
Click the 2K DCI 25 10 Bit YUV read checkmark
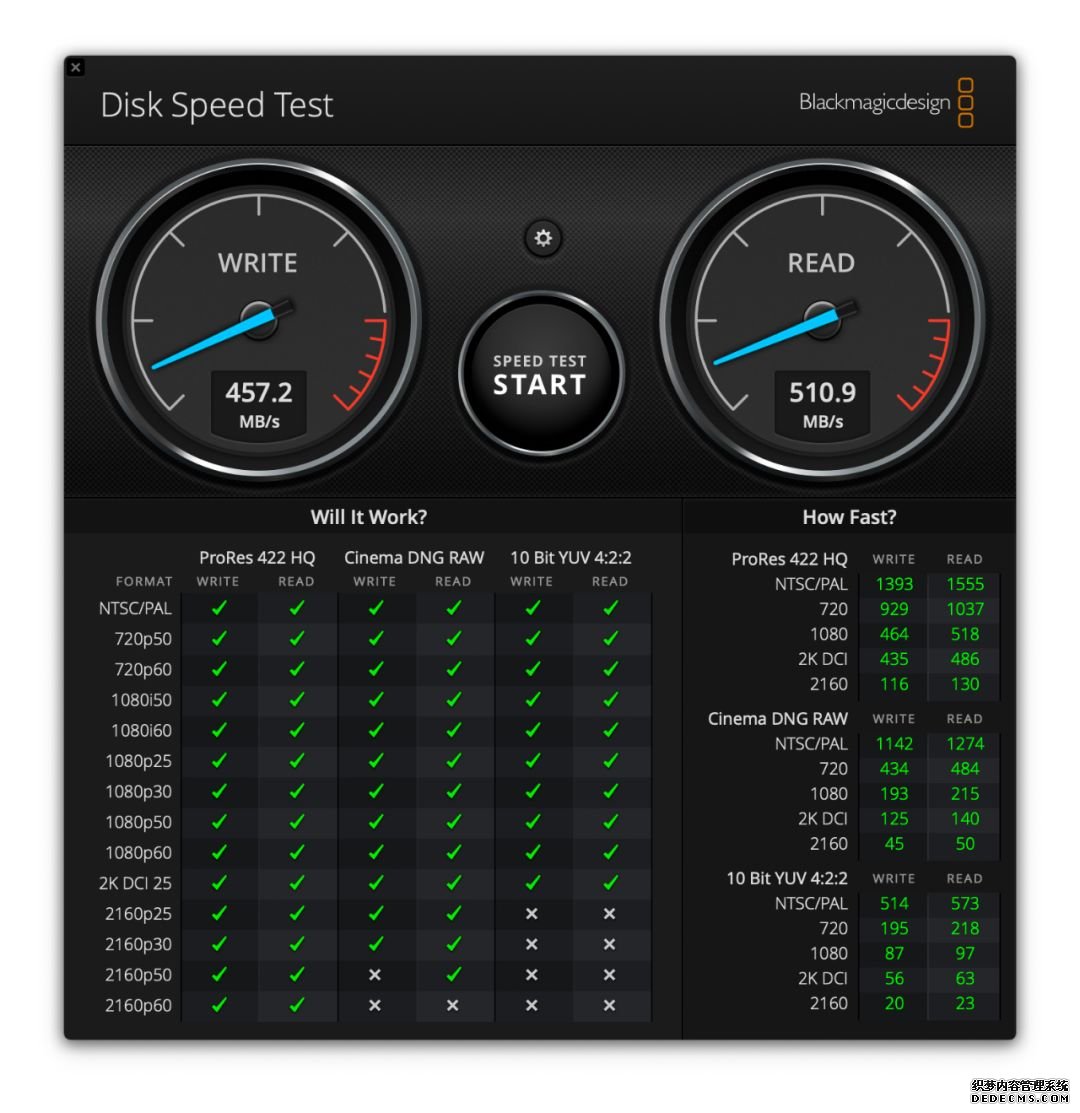coord(610,882)
